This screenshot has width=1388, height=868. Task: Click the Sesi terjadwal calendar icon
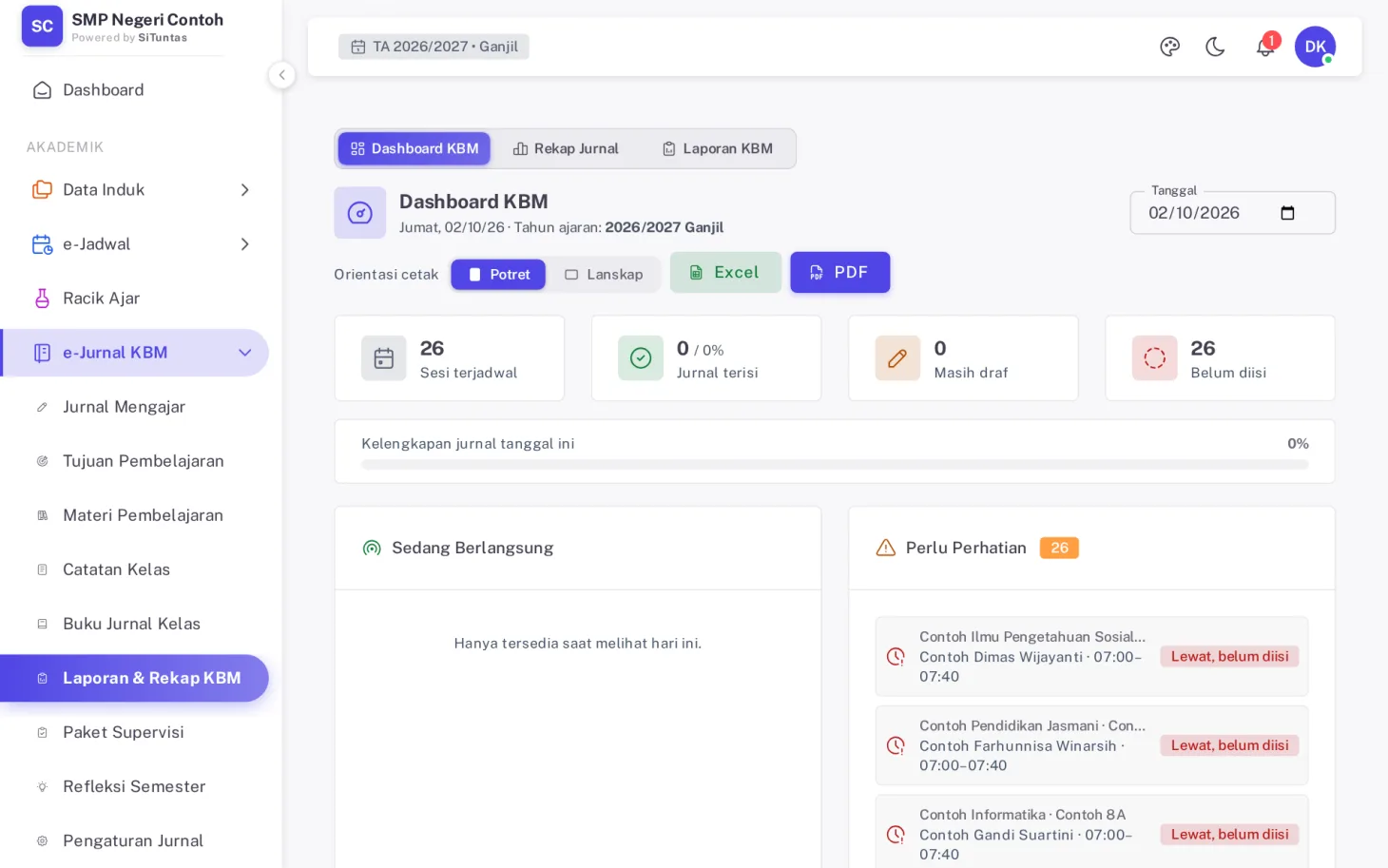[x=384, y=358]
